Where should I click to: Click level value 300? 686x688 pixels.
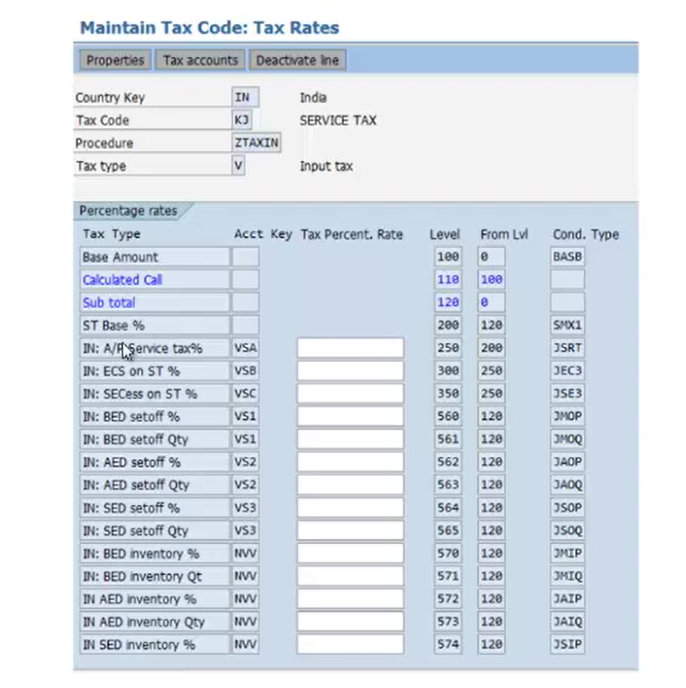pos(448,371)
